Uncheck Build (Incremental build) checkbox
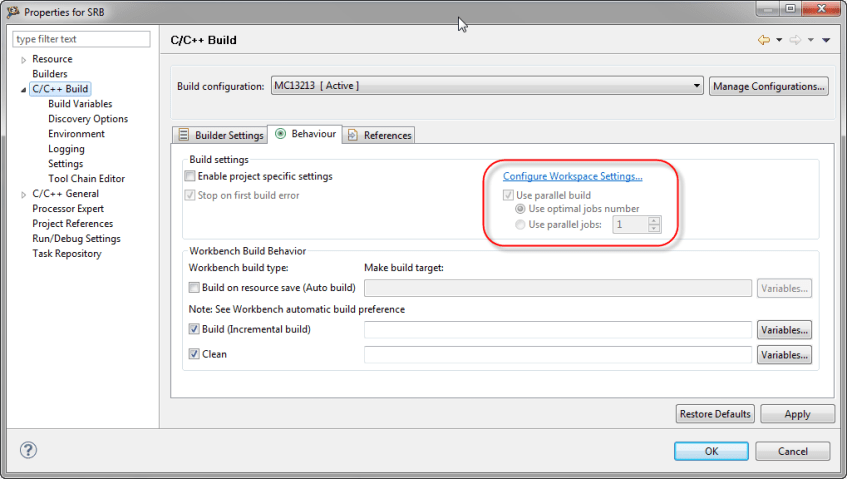 click(194, 329)
